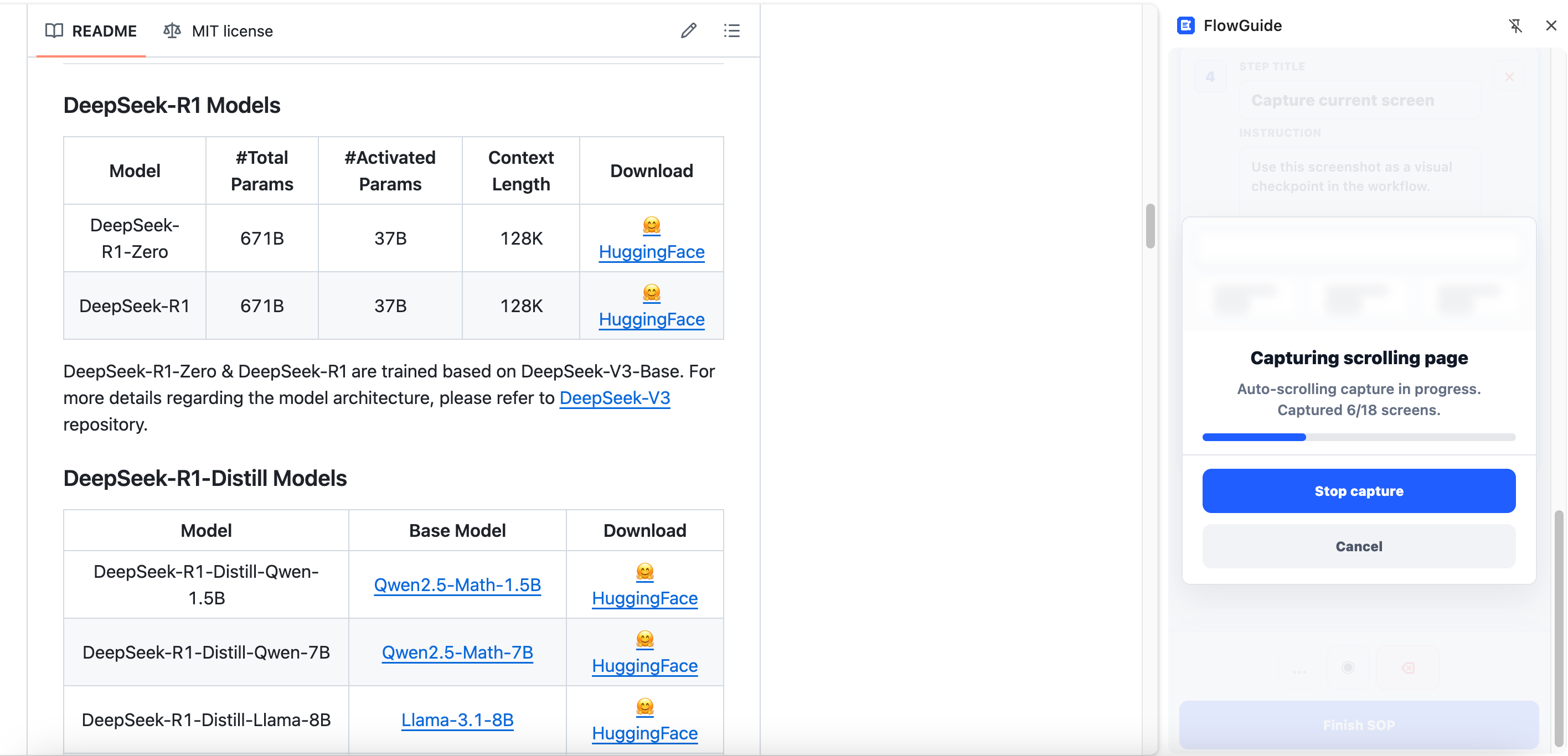Close the FlowGuide side panel

tap(1551, 25)
